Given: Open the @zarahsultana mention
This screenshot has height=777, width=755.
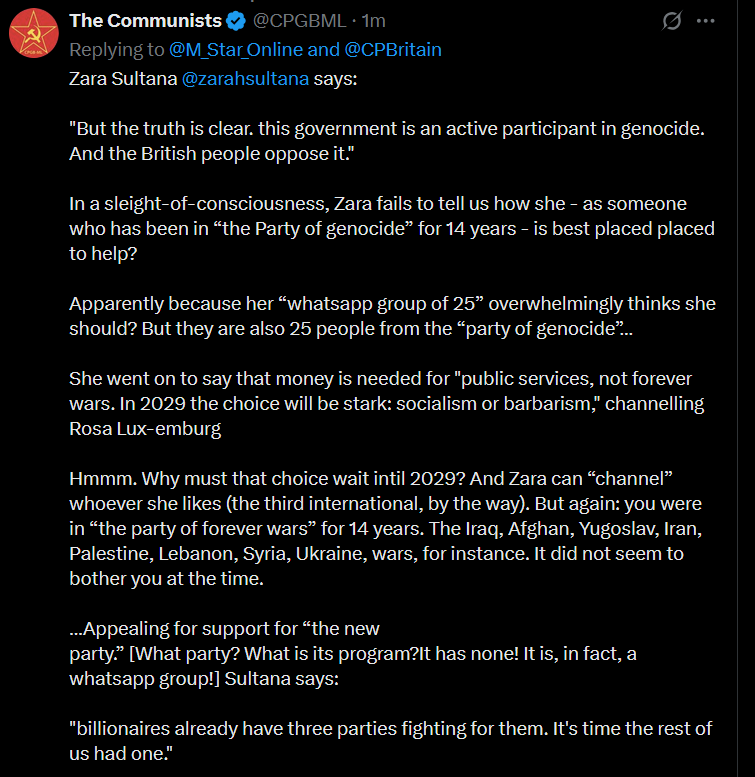Looking at the screenshot, I should 245,79.
